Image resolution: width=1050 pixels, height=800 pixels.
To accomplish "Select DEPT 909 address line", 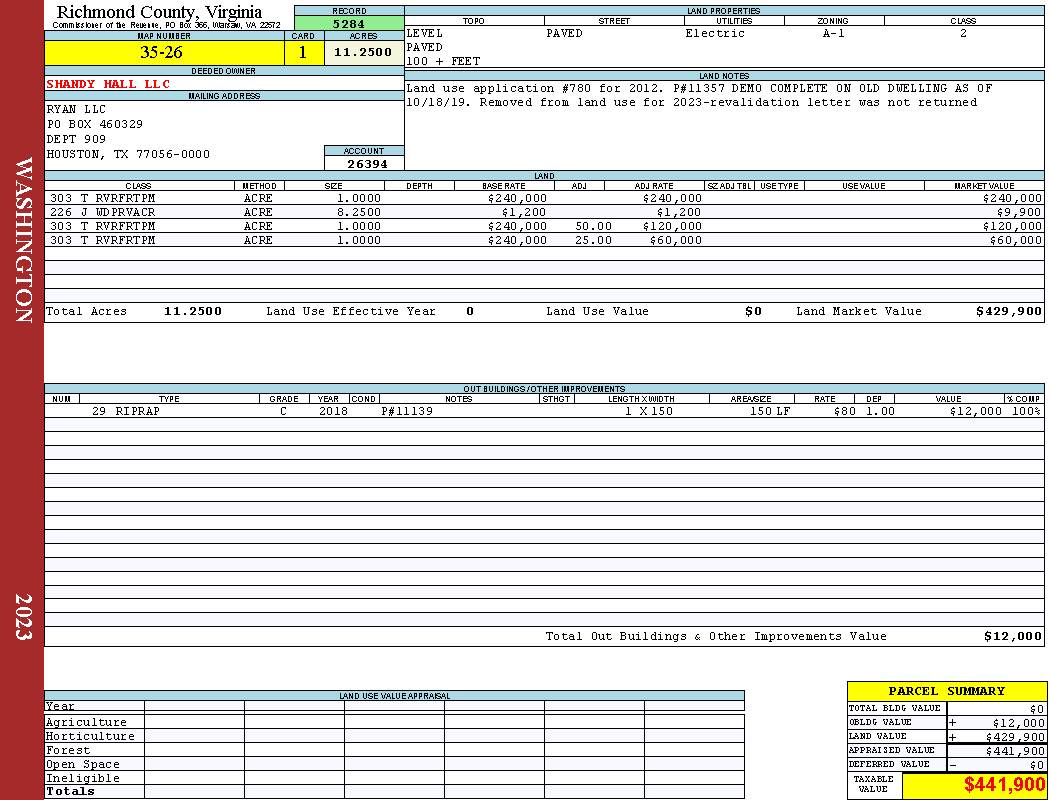I will click(76, 139).
